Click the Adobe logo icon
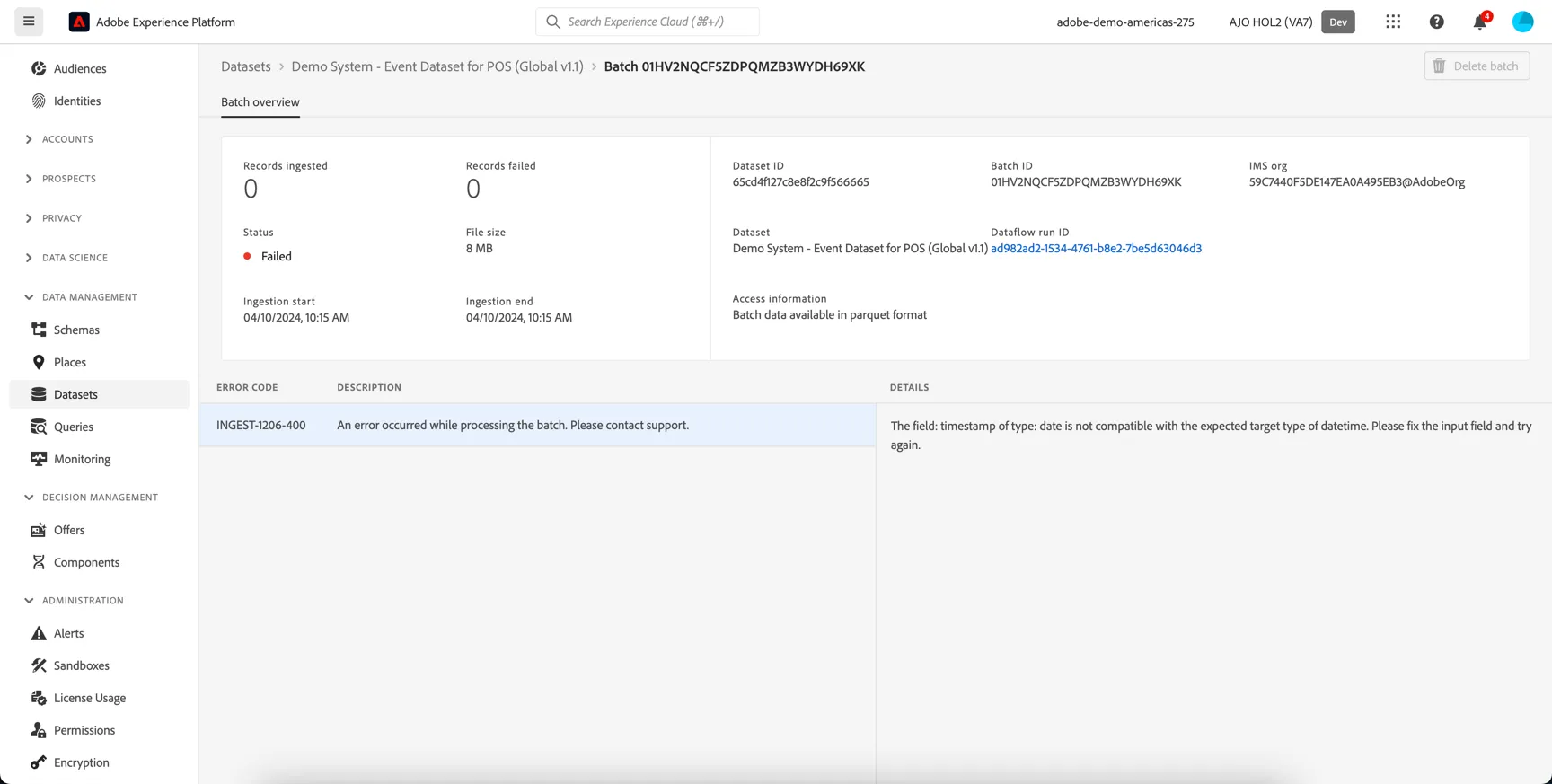This screenshot has height=784, width=1552. tap(79, 22)
